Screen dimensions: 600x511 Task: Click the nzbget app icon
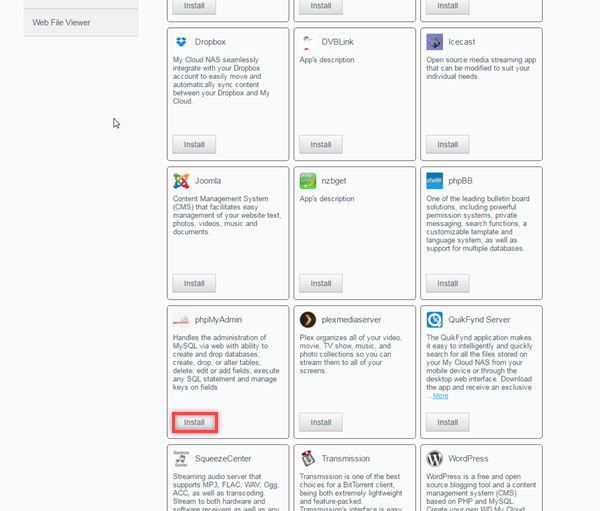point(308,181)
